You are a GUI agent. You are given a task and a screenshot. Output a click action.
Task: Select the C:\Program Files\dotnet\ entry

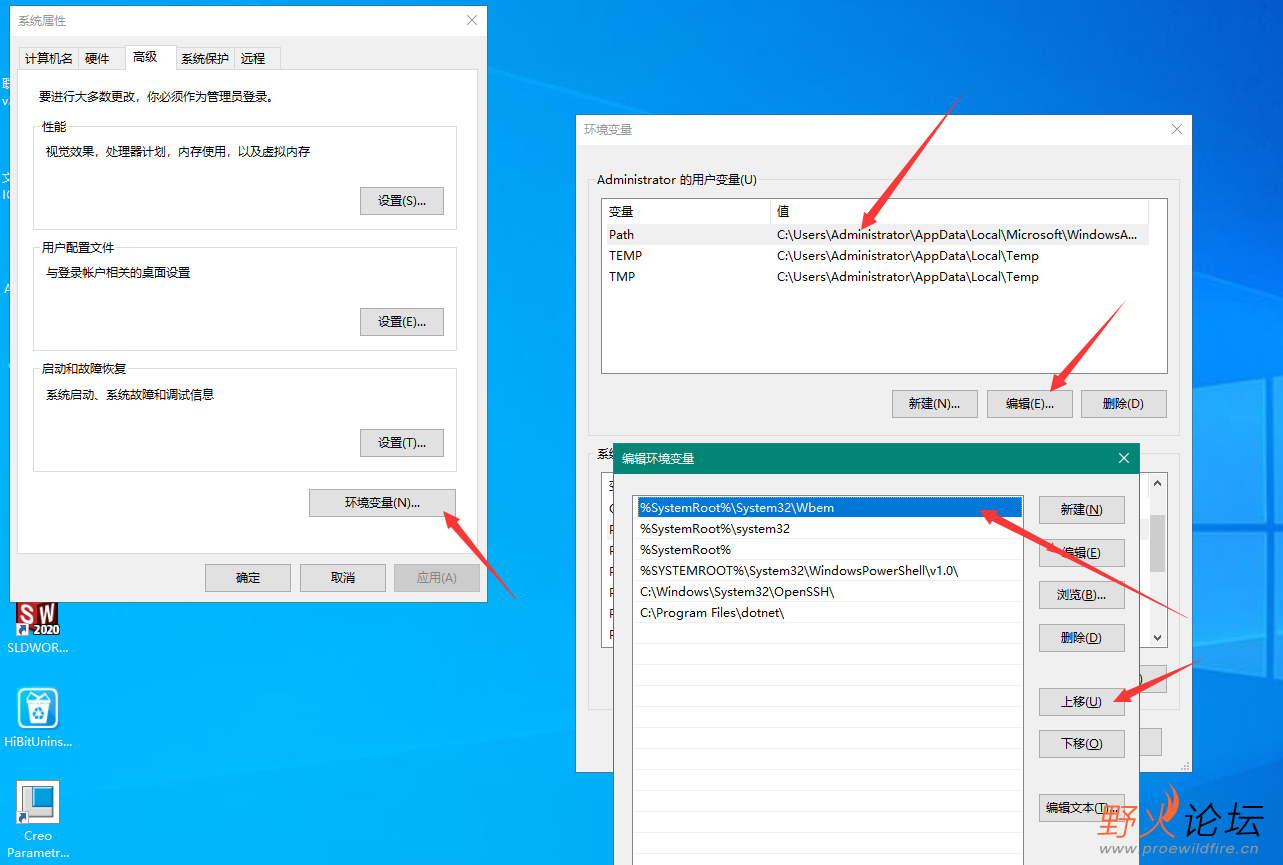[x=828, y=613]
